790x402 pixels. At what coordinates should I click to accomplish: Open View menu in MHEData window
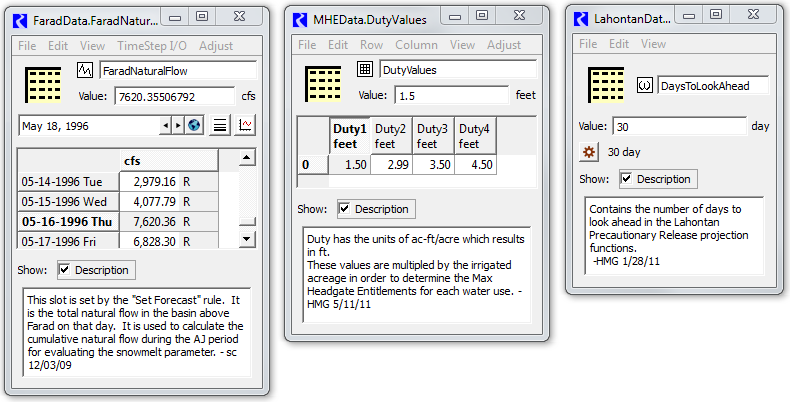(x=463, y=45)
